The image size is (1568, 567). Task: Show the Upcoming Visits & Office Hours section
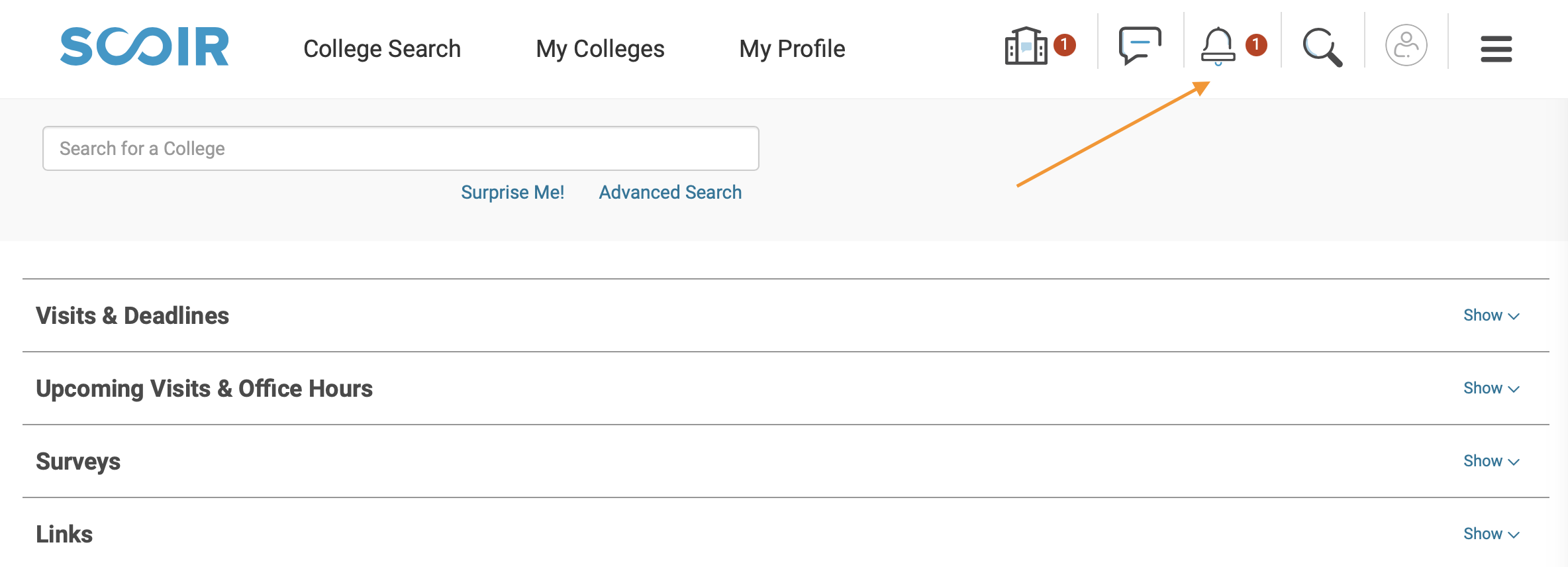point(1491,388)
